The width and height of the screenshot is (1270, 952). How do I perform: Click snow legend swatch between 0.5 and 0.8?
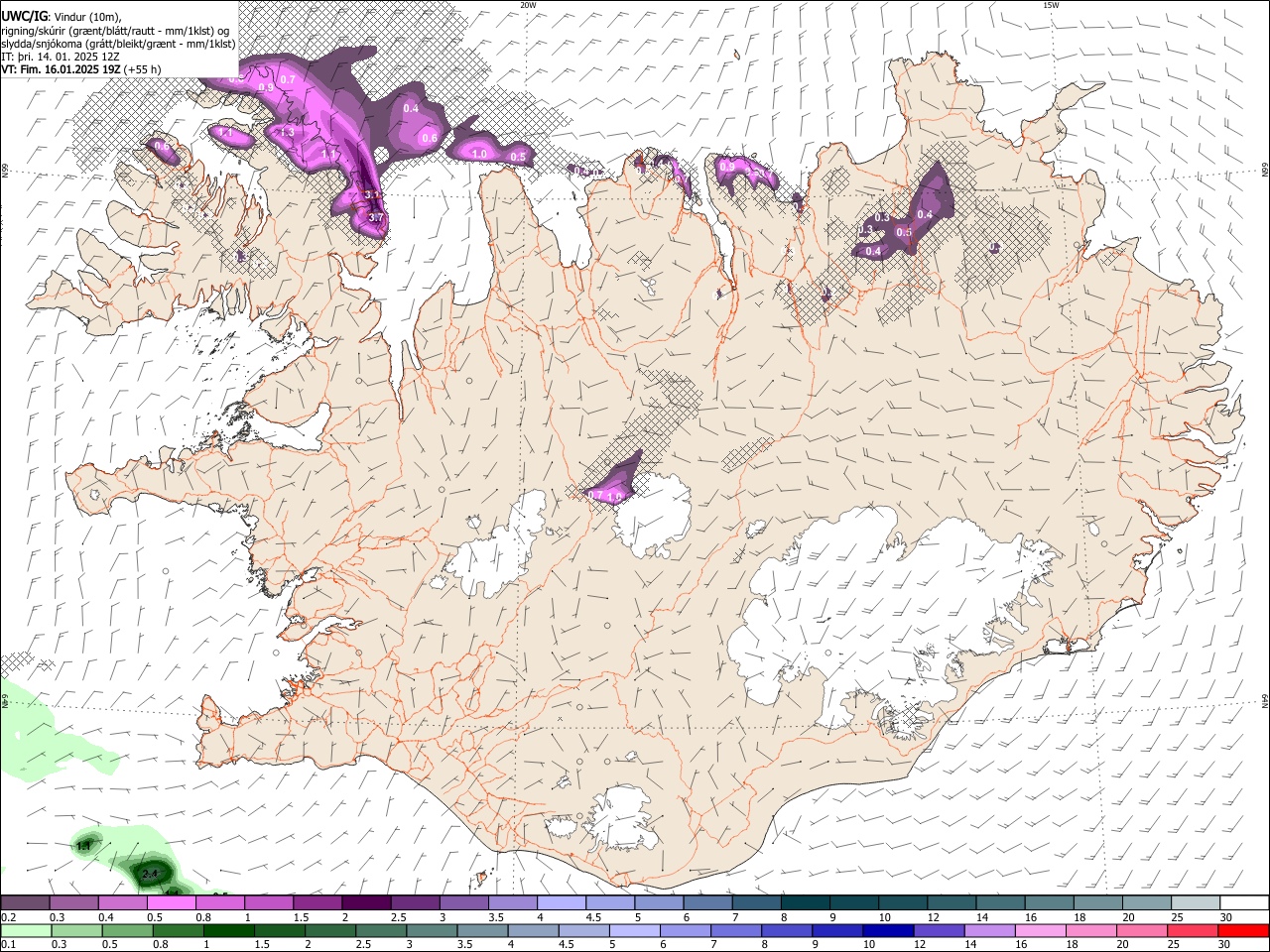click(172, 903)
